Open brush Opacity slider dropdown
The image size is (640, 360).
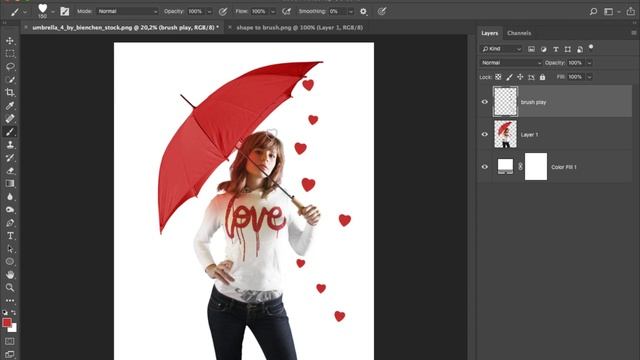(209, 12)
